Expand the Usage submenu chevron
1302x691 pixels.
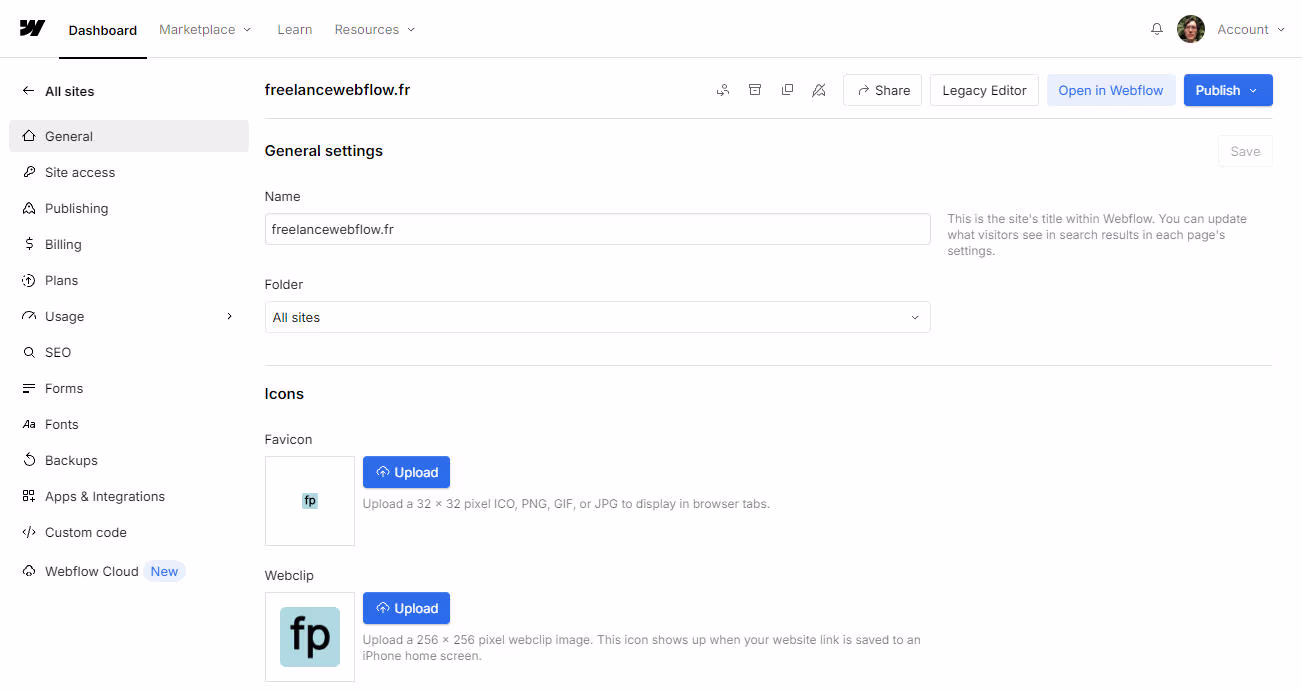click(229, 316)
